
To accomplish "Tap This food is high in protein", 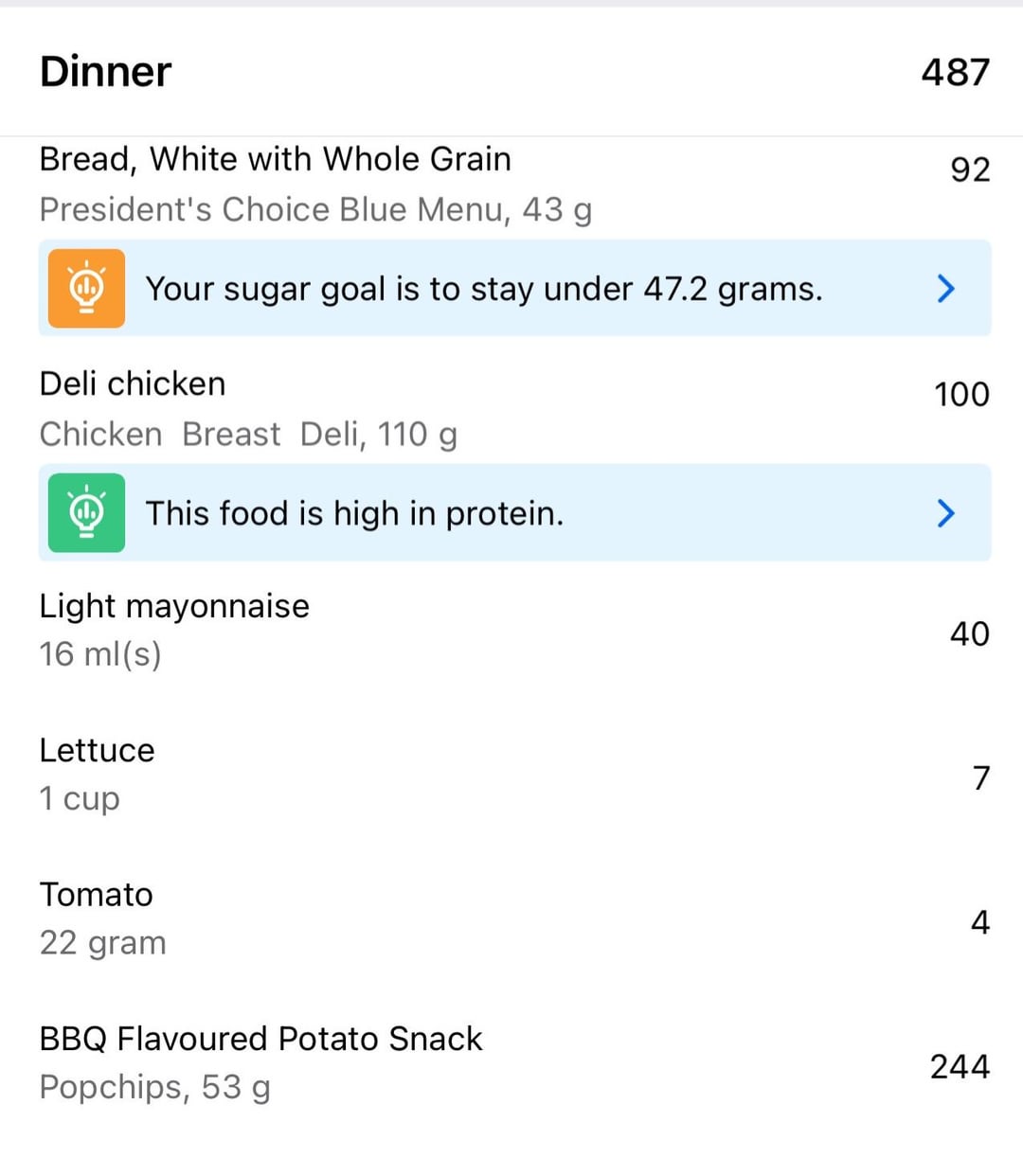I will 354,513.
